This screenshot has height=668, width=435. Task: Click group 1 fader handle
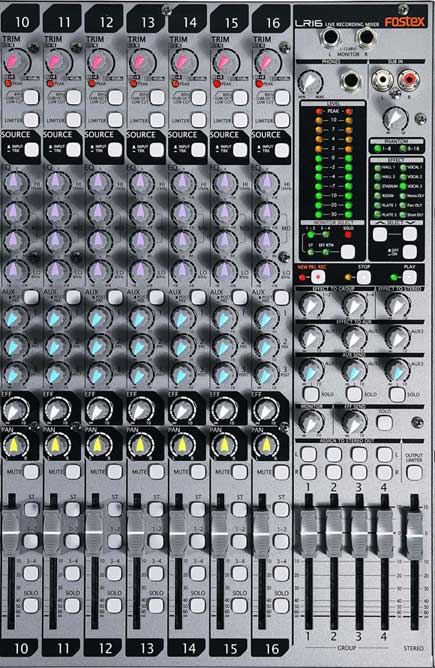pyautogui.click(x=309, y=533)
